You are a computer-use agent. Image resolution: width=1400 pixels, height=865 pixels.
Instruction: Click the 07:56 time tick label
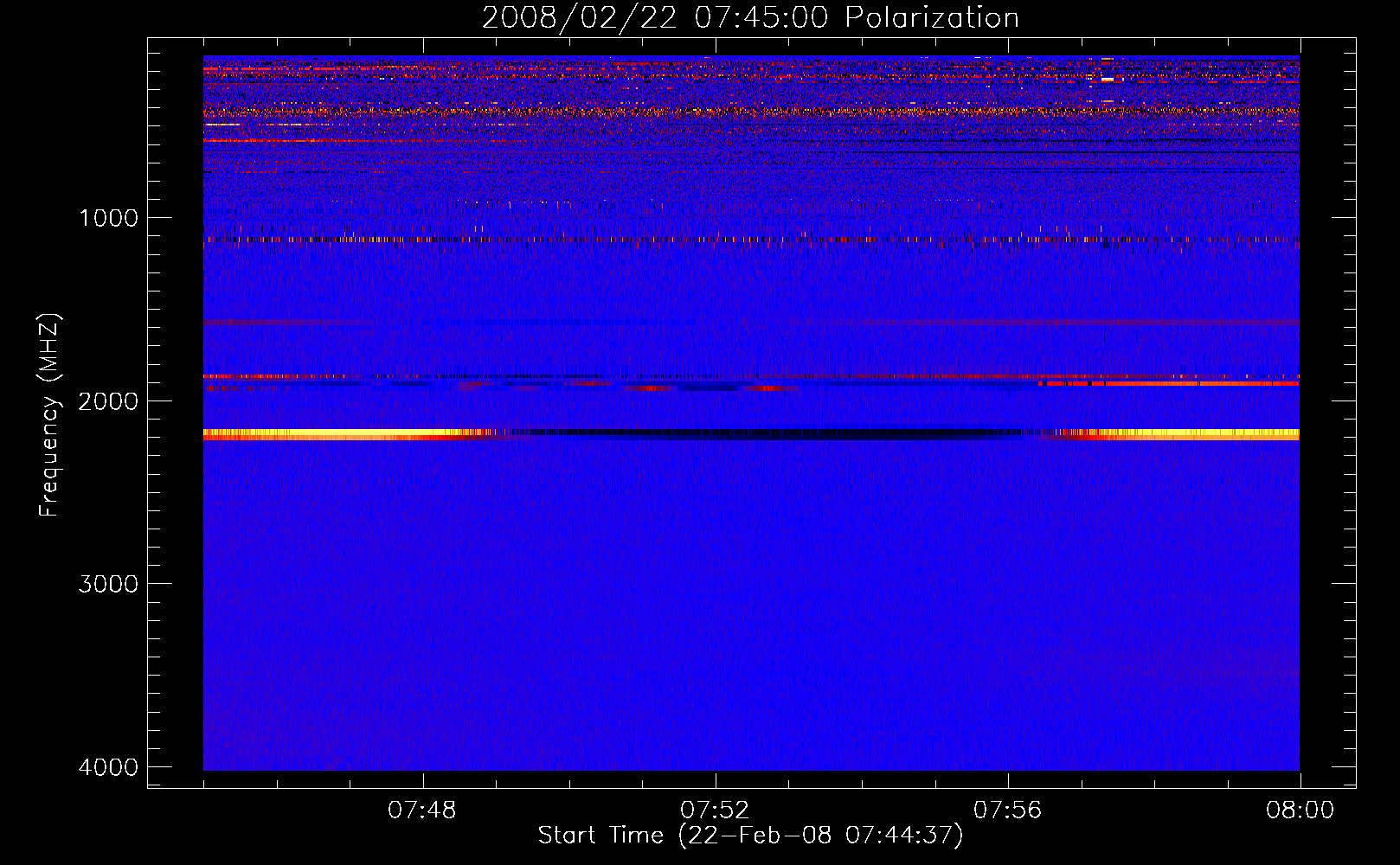[x=1007, y=811]
